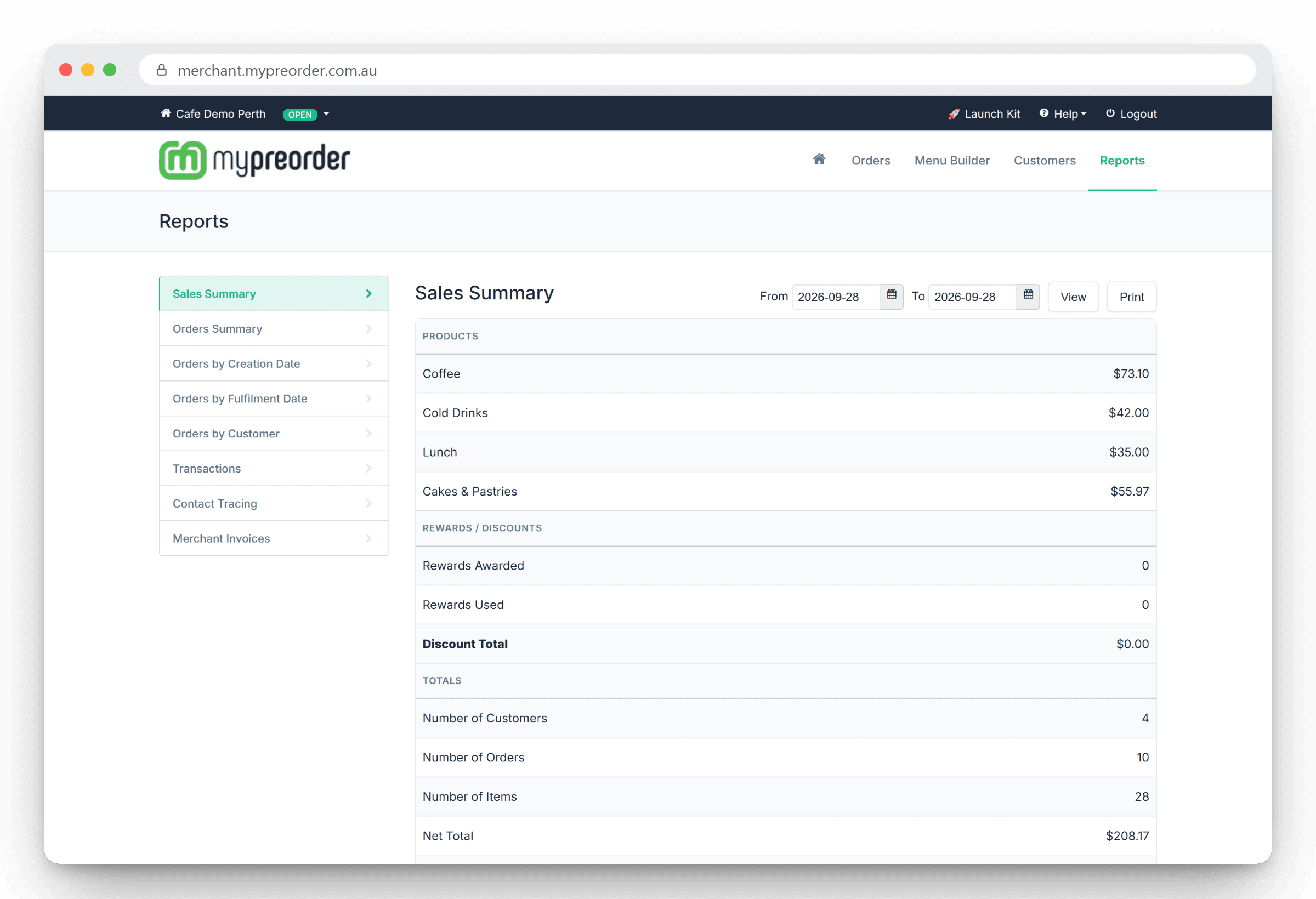The height and width of the screenshot is (899, 1316).
Task: Go to the Orders tab
Action: coord(870,160)
